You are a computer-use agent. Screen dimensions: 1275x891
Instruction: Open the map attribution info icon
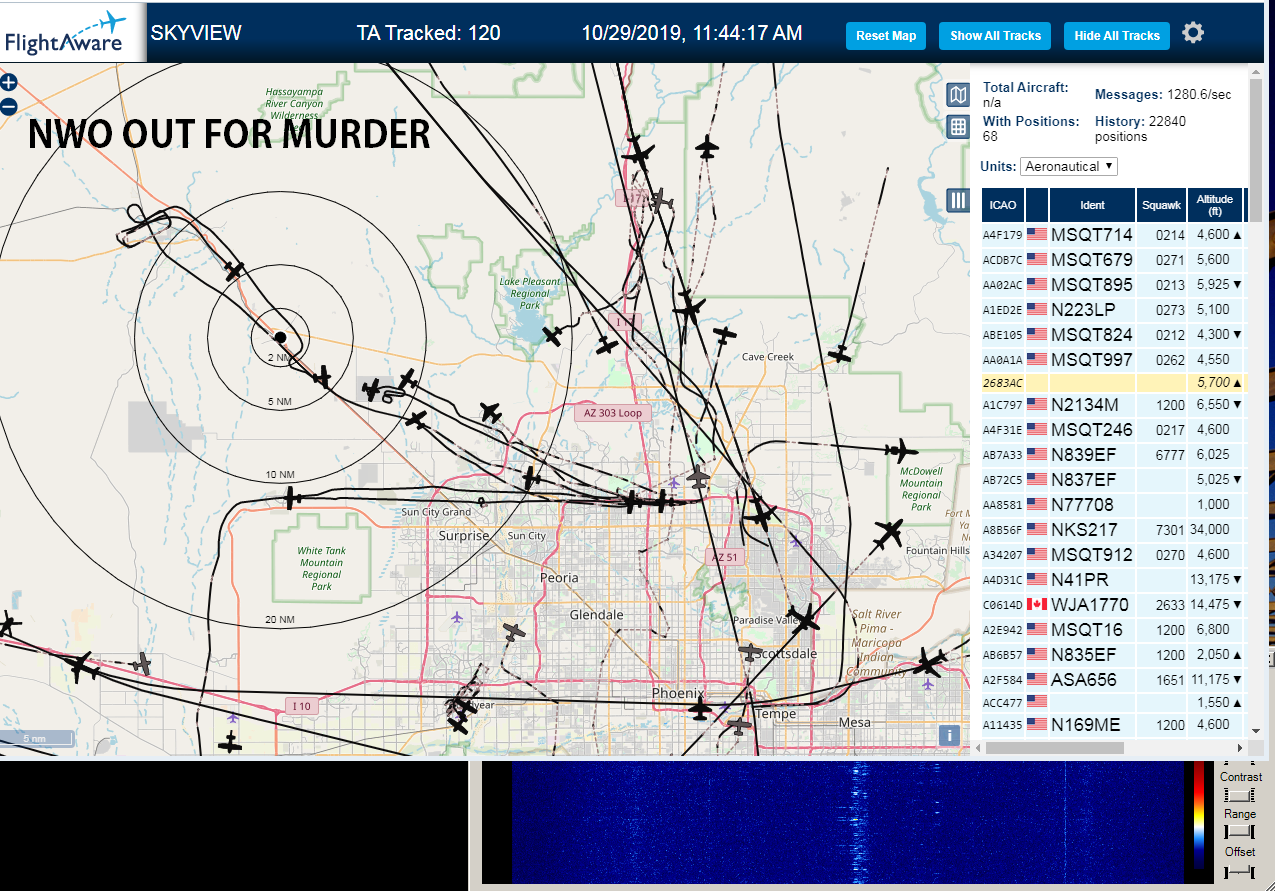[x=950, y=735]
